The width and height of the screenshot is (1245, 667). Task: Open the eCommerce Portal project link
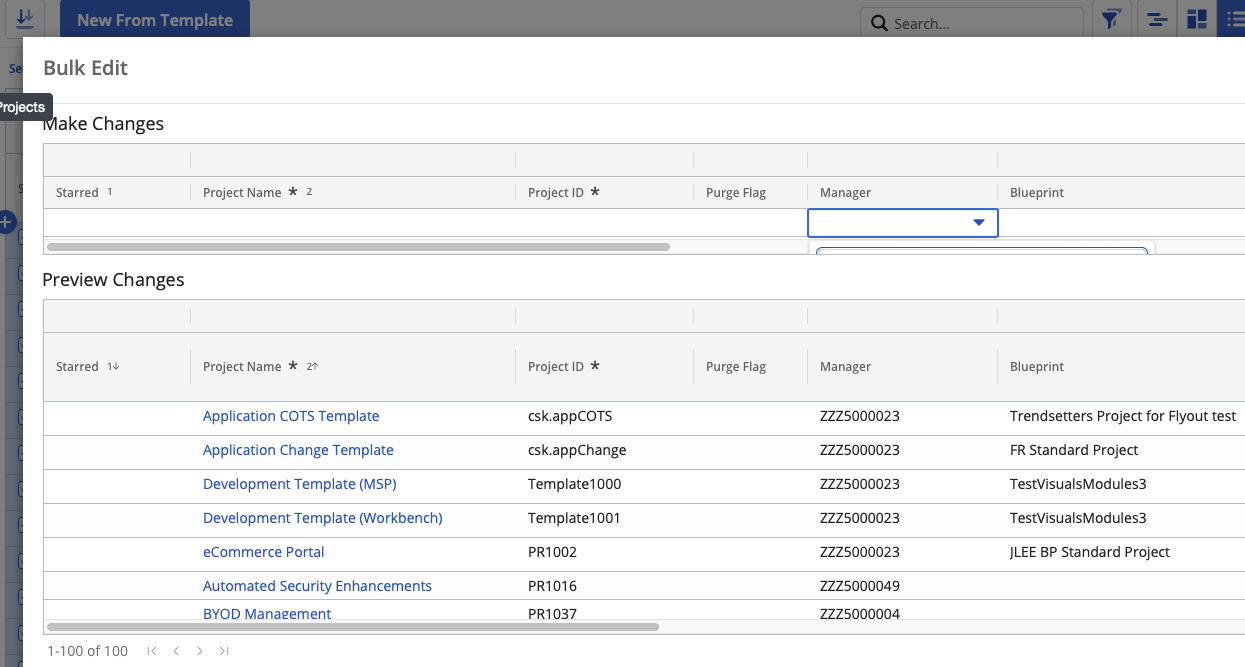coord(263,552)
